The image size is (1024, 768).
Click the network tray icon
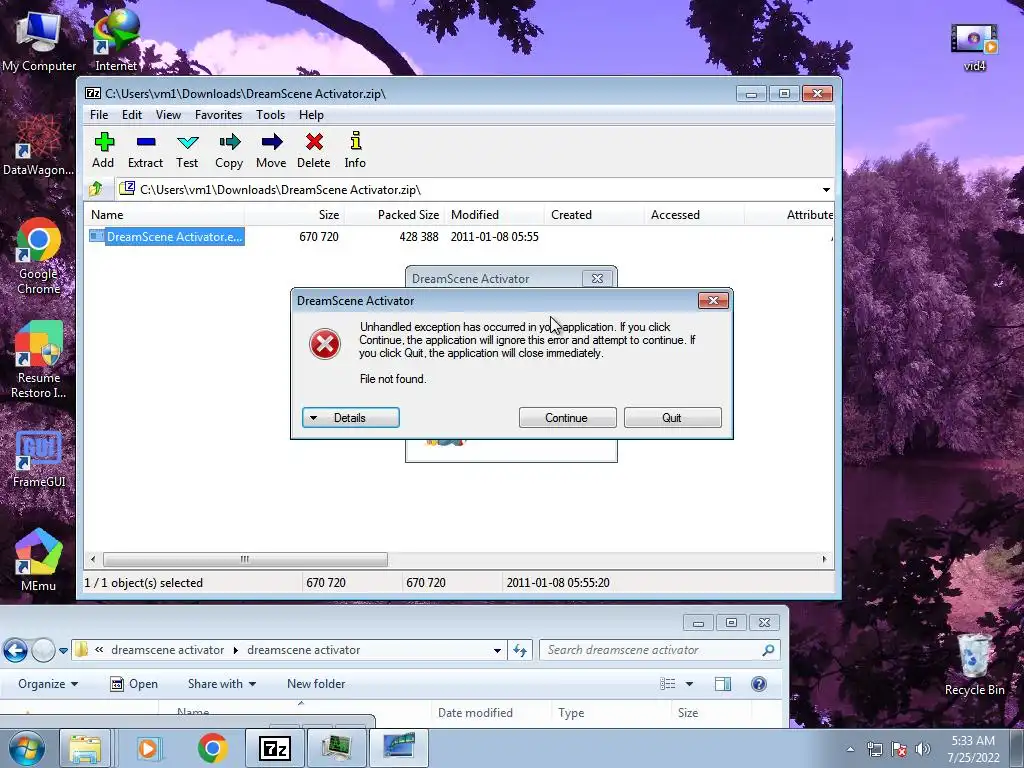(874, 749)
